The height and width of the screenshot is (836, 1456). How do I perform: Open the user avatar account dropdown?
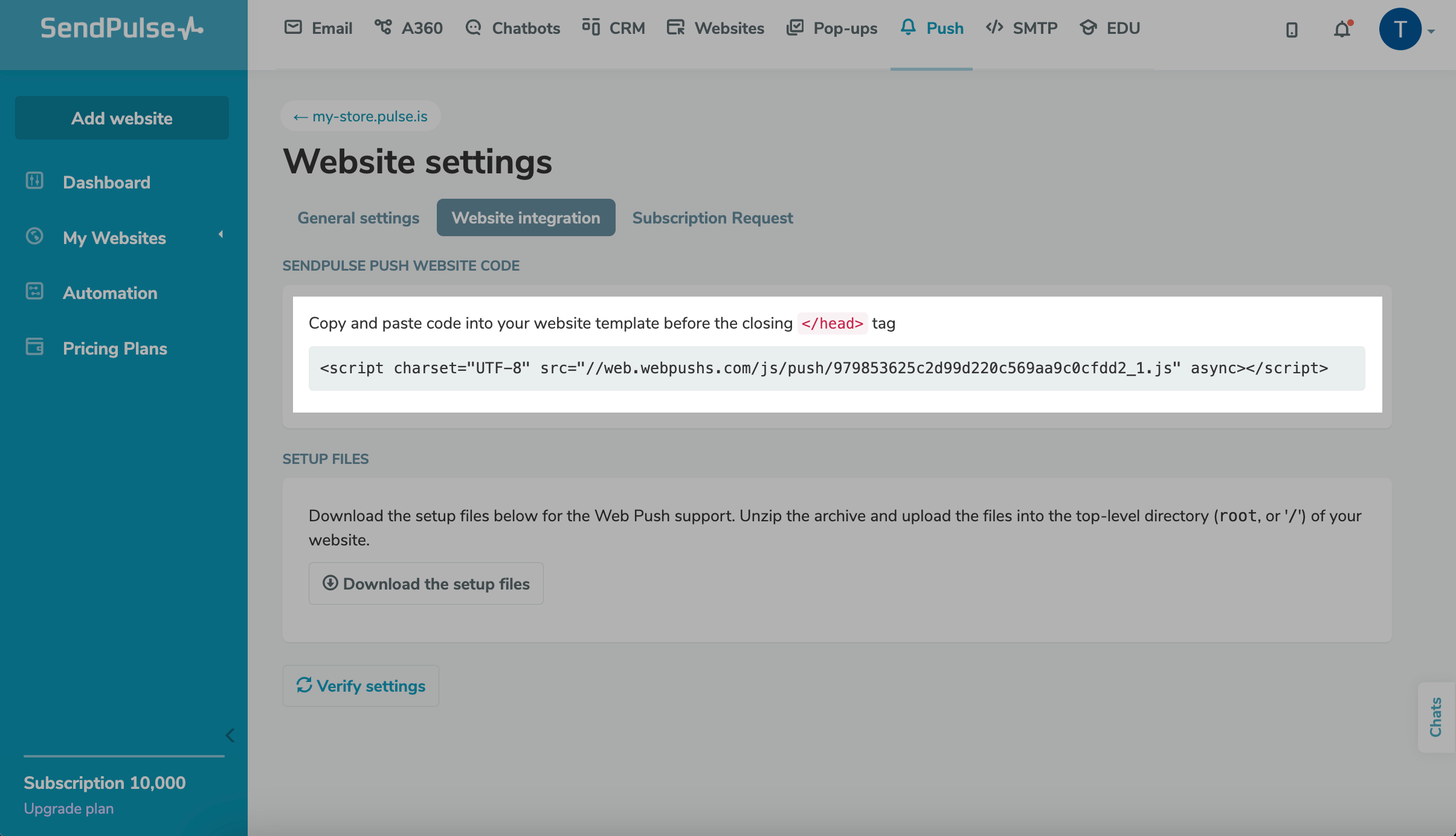1406,29
